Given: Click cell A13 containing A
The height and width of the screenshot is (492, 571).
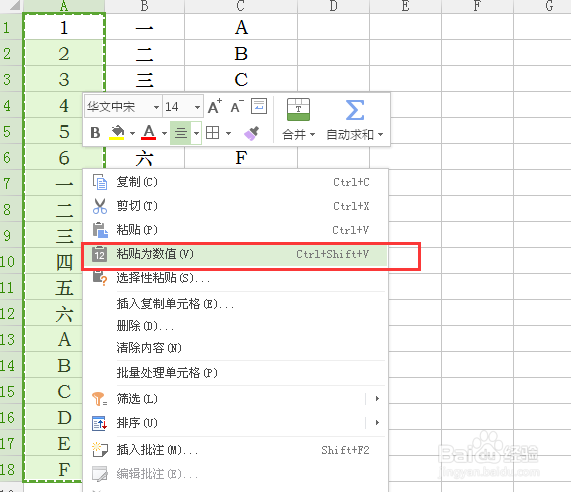Looking at the screenshot, I should [53, 339].
